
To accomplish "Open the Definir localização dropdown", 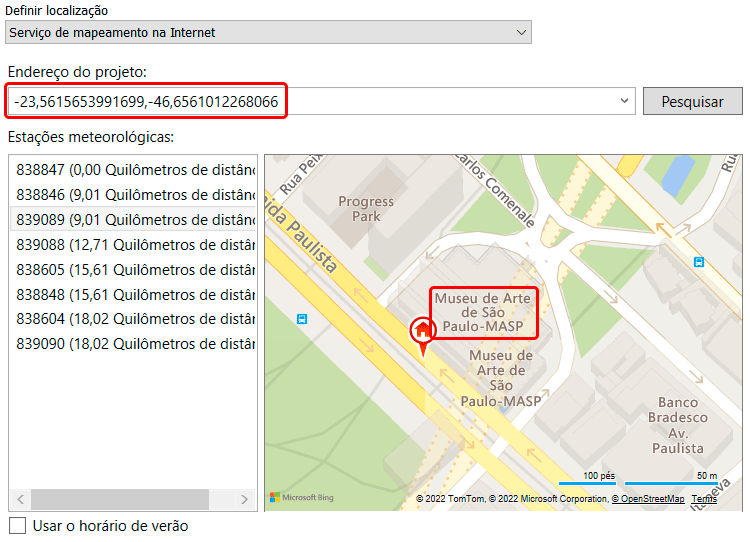I will (x=268, y=32).
